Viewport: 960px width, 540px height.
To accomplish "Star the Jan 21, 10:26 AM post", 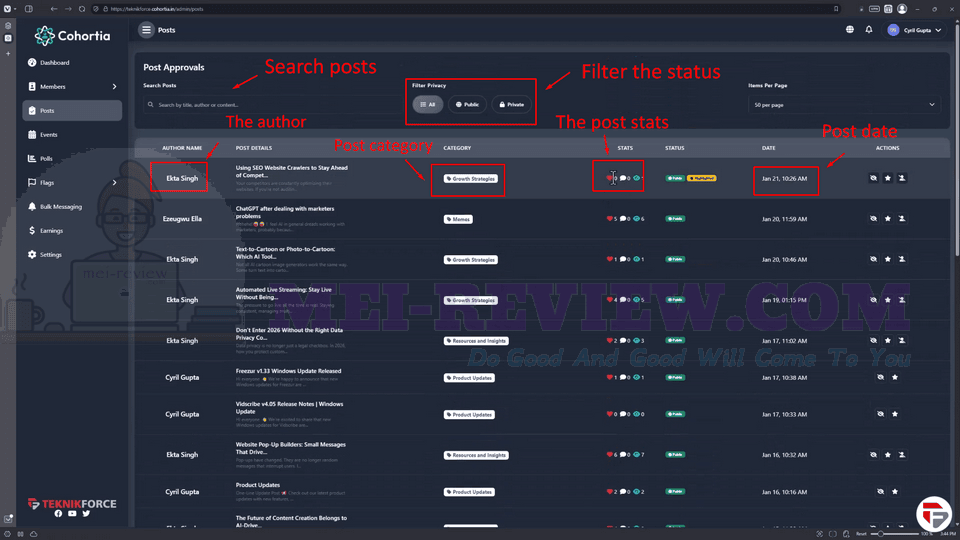I will pyautogui.click(x=888, y=178).
